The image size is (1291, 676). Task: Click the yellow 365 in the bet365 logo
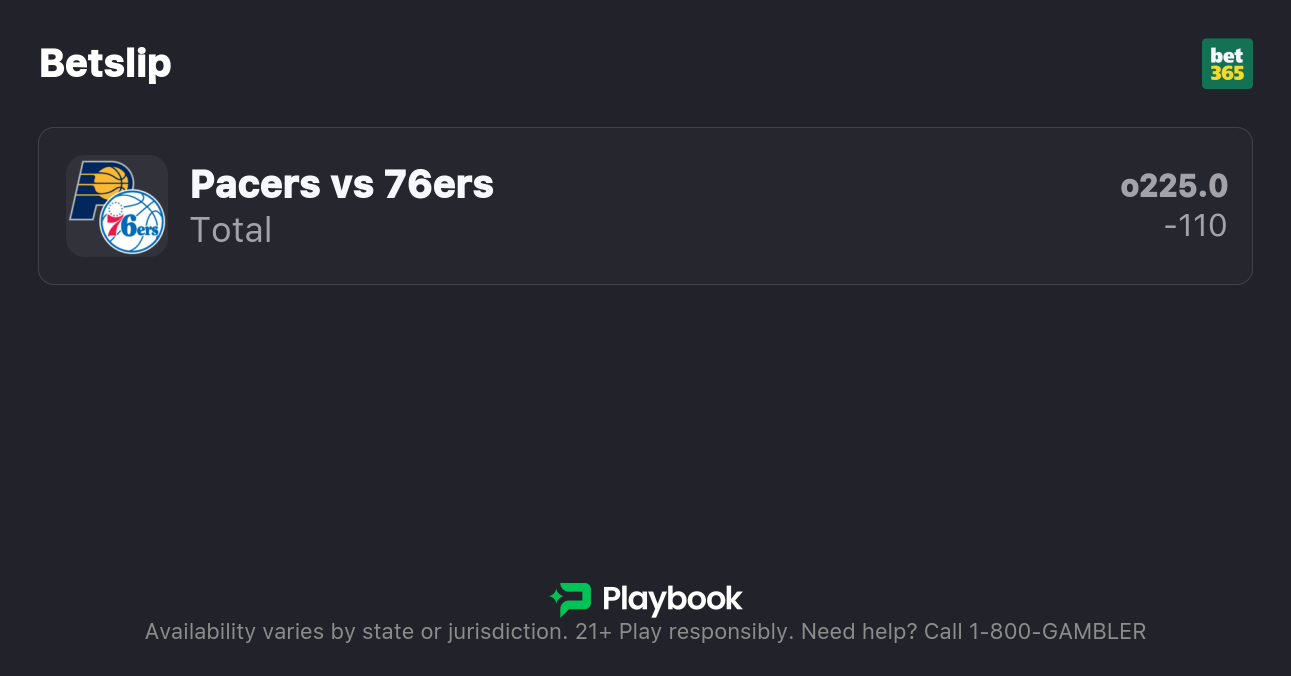coord(1227,73)
